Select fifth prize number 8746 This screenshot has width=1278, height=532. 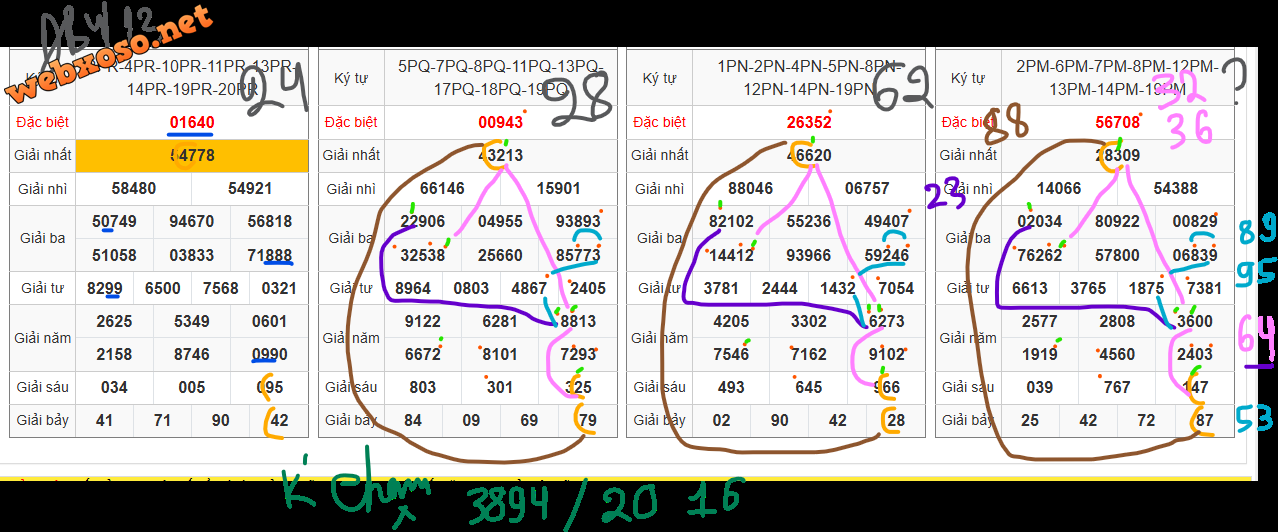click(x=191, y=354)
